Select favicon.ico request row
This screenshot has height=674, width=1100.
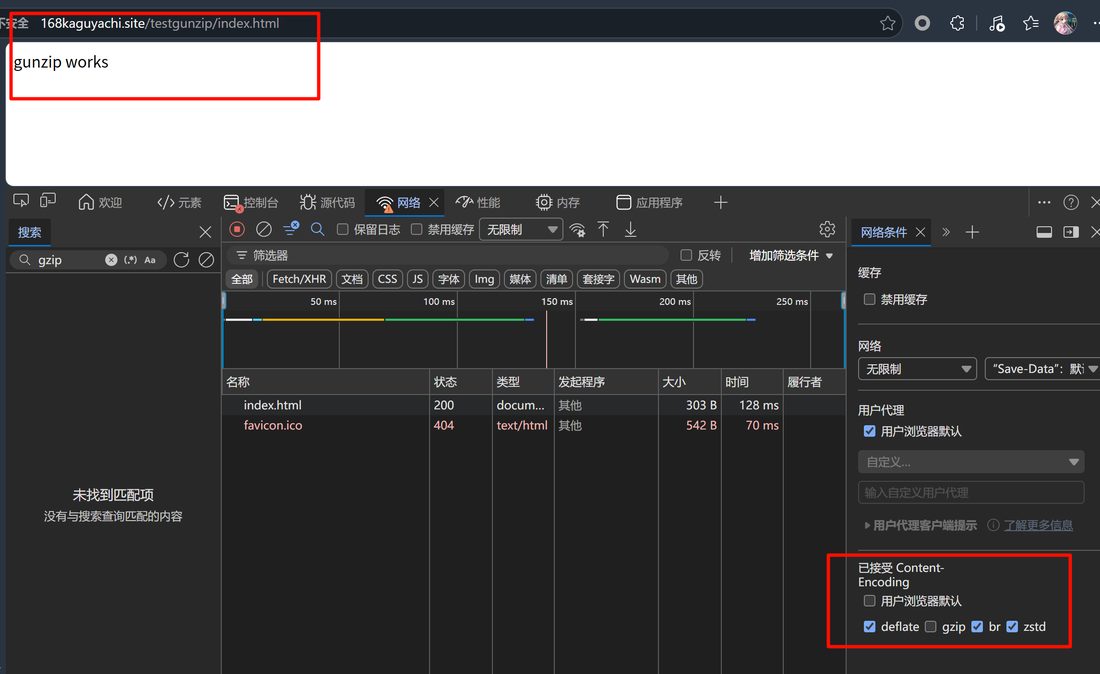[533, 425]
